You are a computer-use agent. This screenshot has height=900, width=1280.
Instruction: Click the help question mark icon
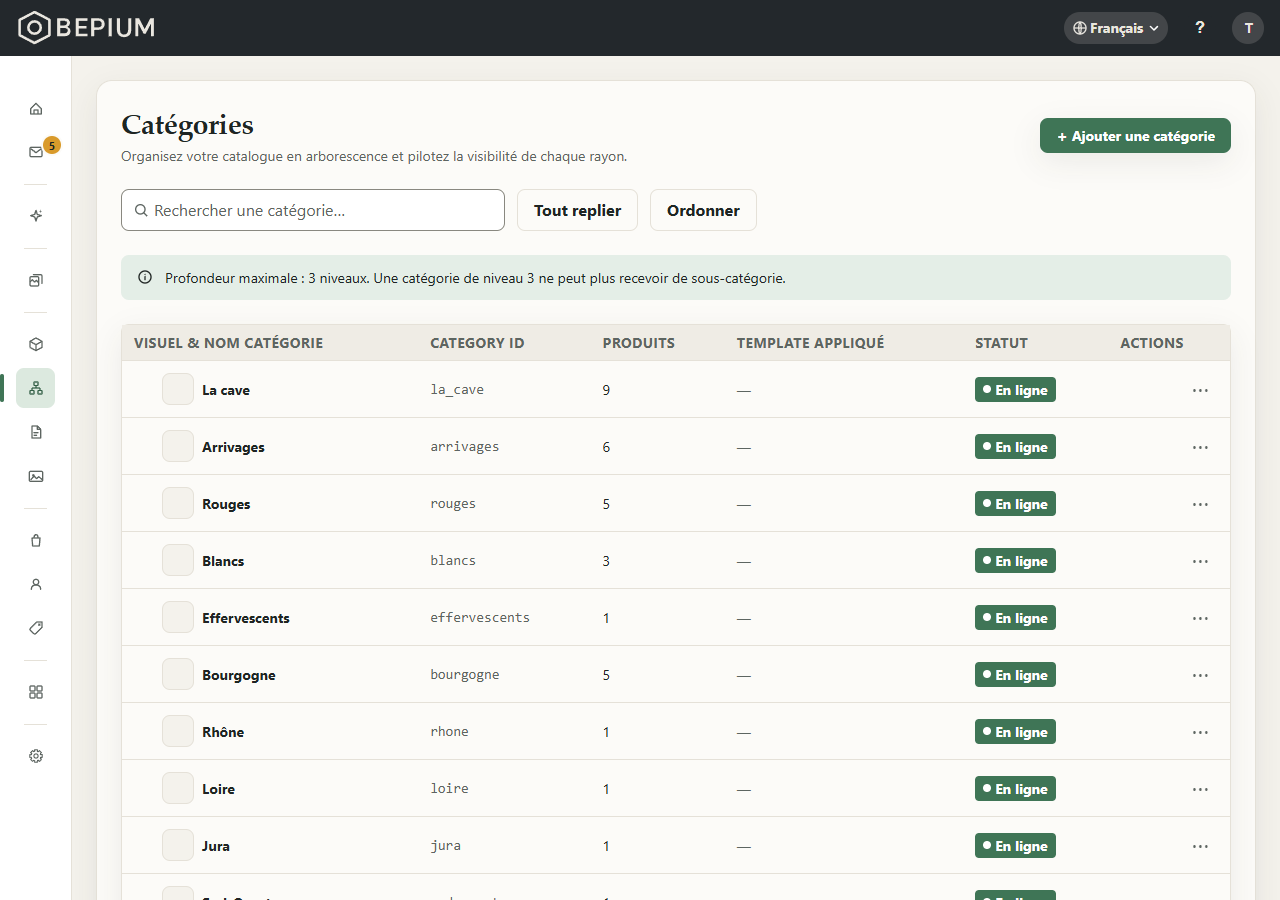tap(1200, 28)
